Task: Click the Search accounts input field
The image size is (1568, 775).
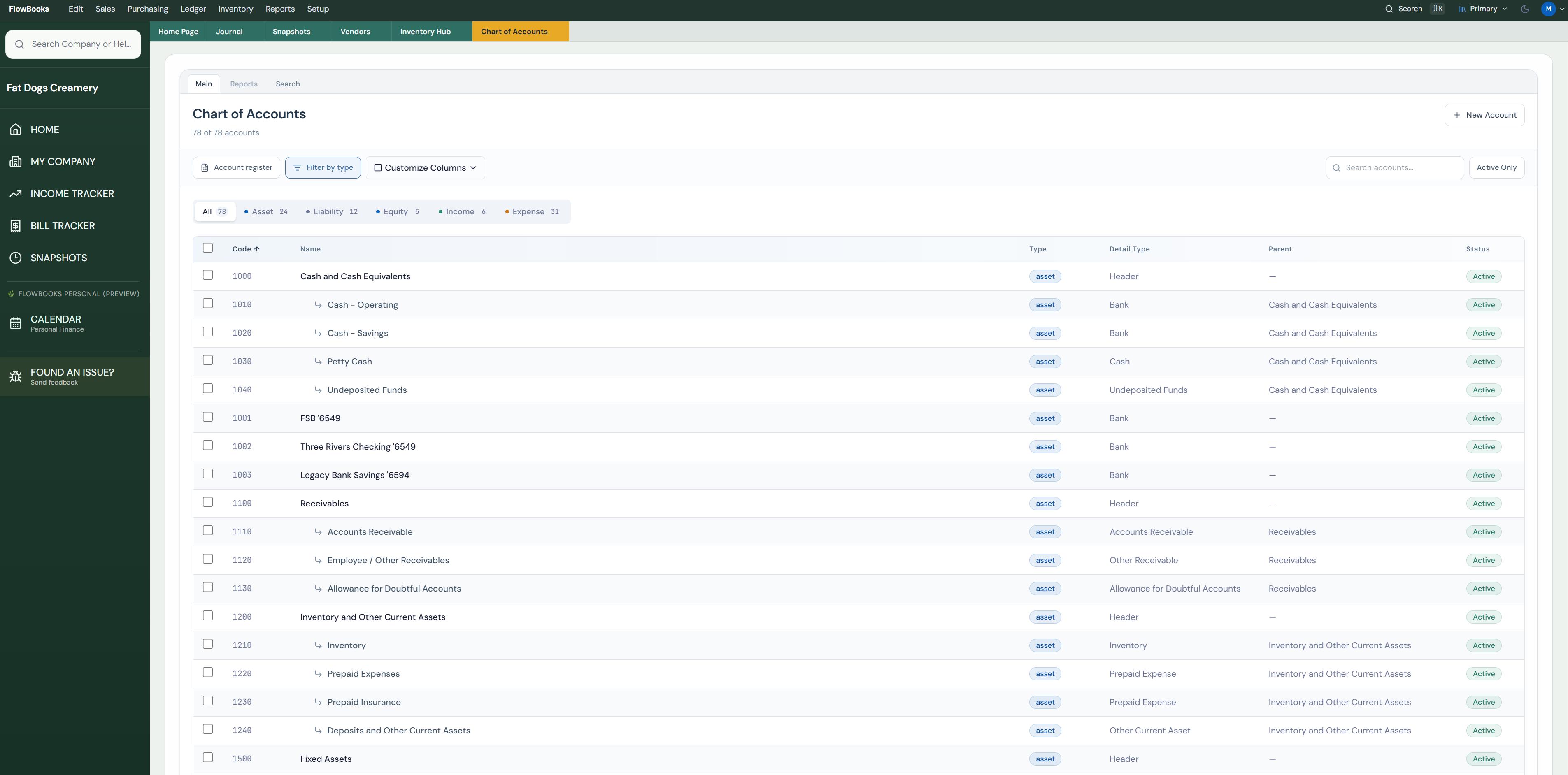Action: [x=1394, y=167]
